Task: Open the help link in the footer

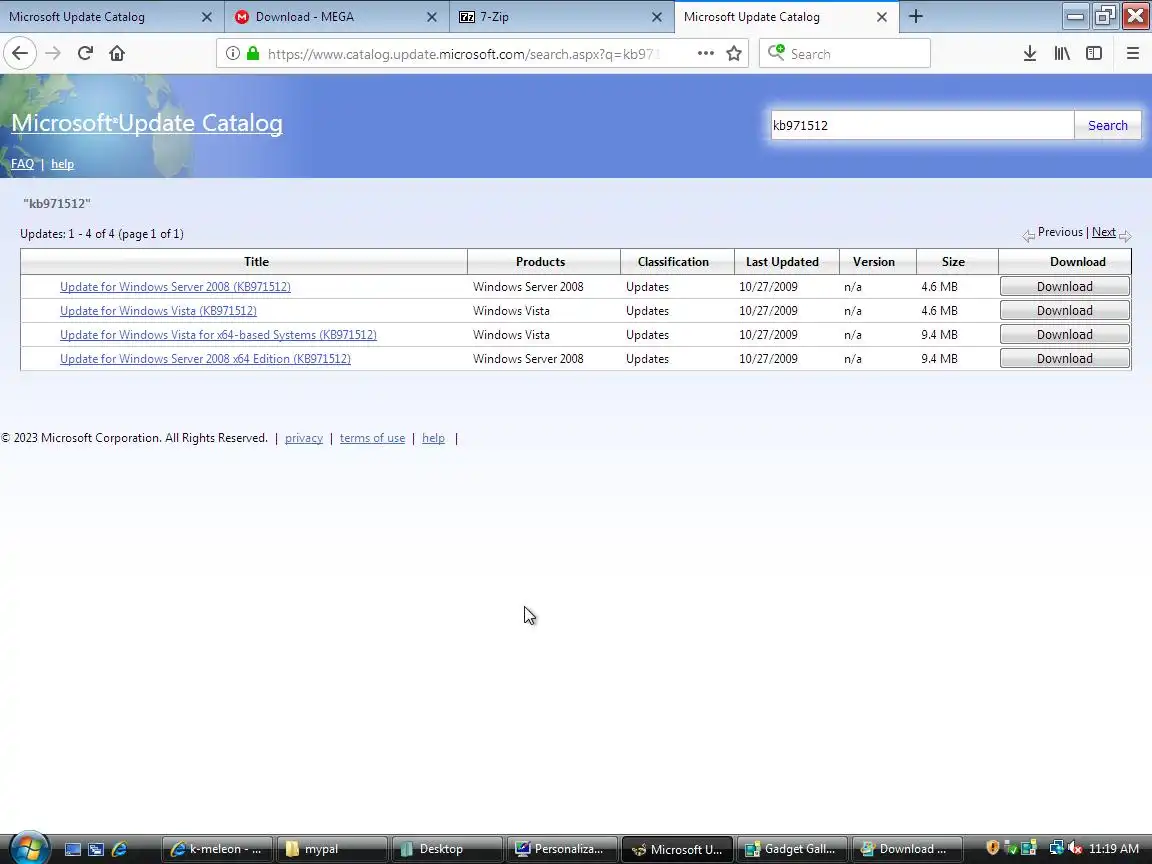Action: (433, 438)
